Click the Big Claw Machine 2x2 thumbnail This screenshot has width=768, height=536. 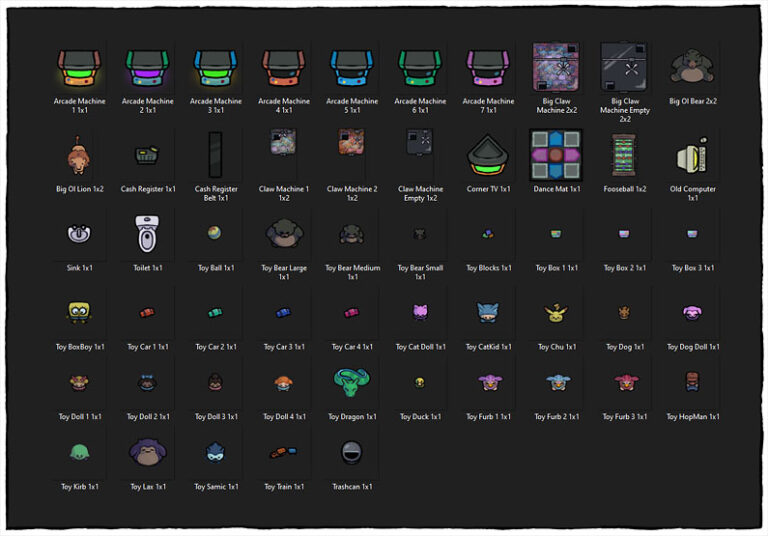pos(557,67)
